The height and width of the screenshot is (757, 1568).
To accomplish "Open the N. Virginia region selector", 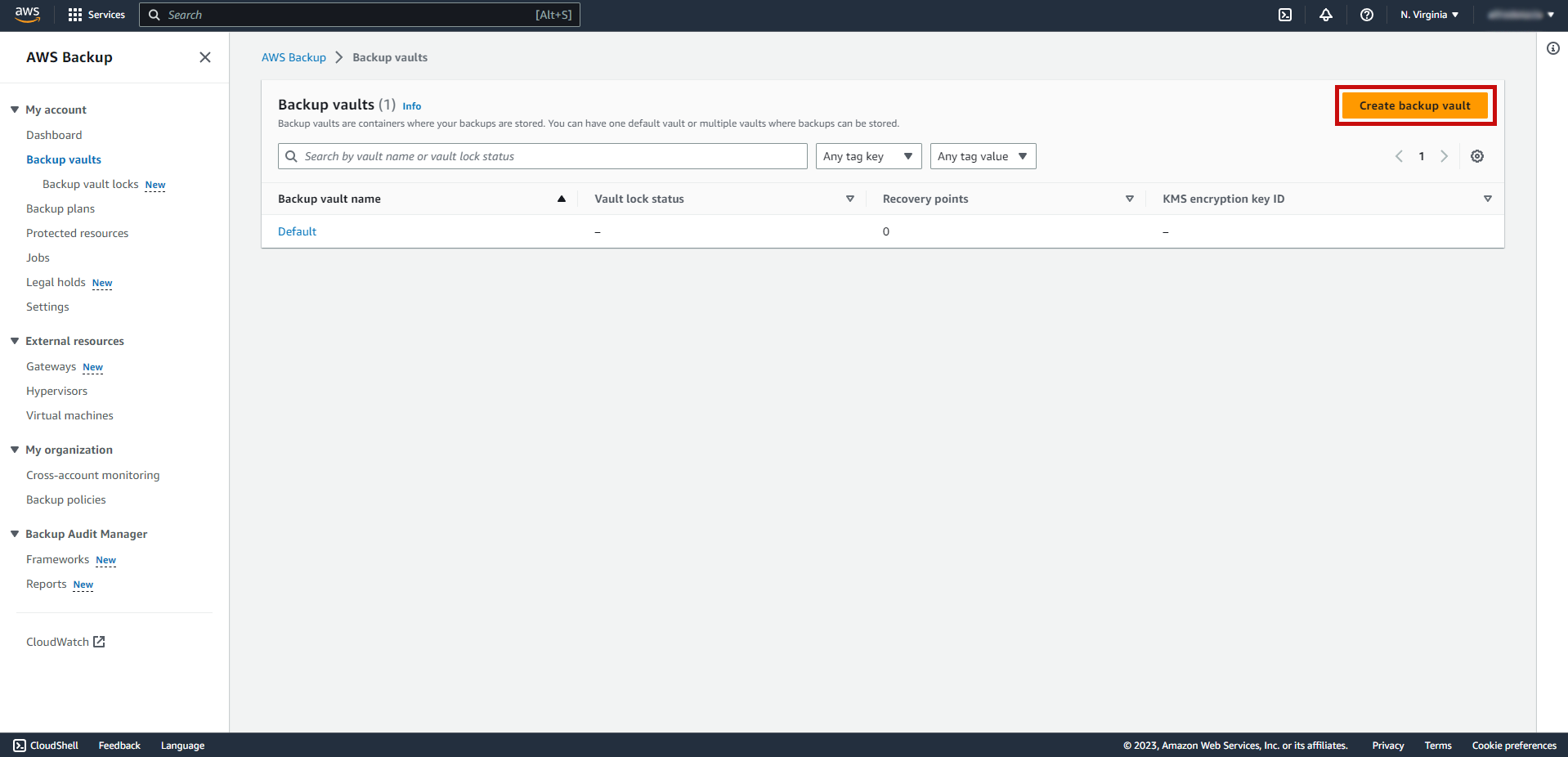I will click(1429, 15).
